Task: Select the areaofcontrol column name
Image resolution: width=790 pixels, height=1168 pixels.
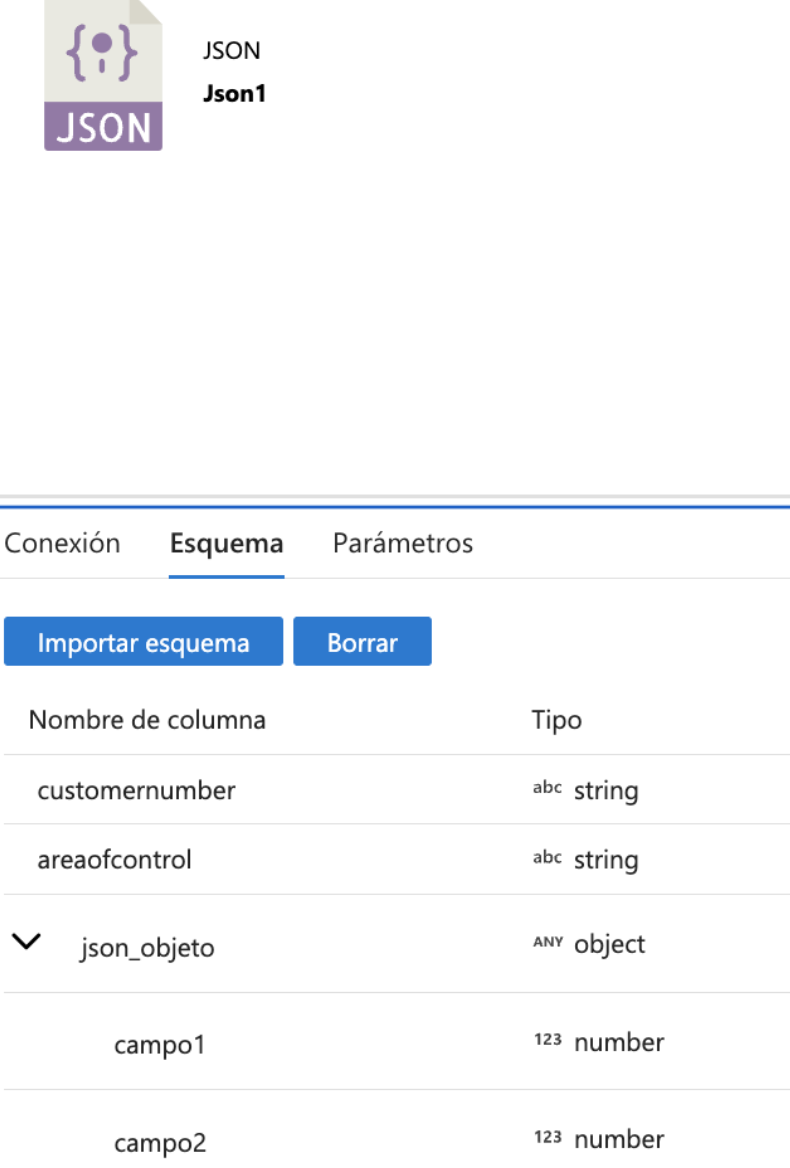Action: click(x=114, y=860)
